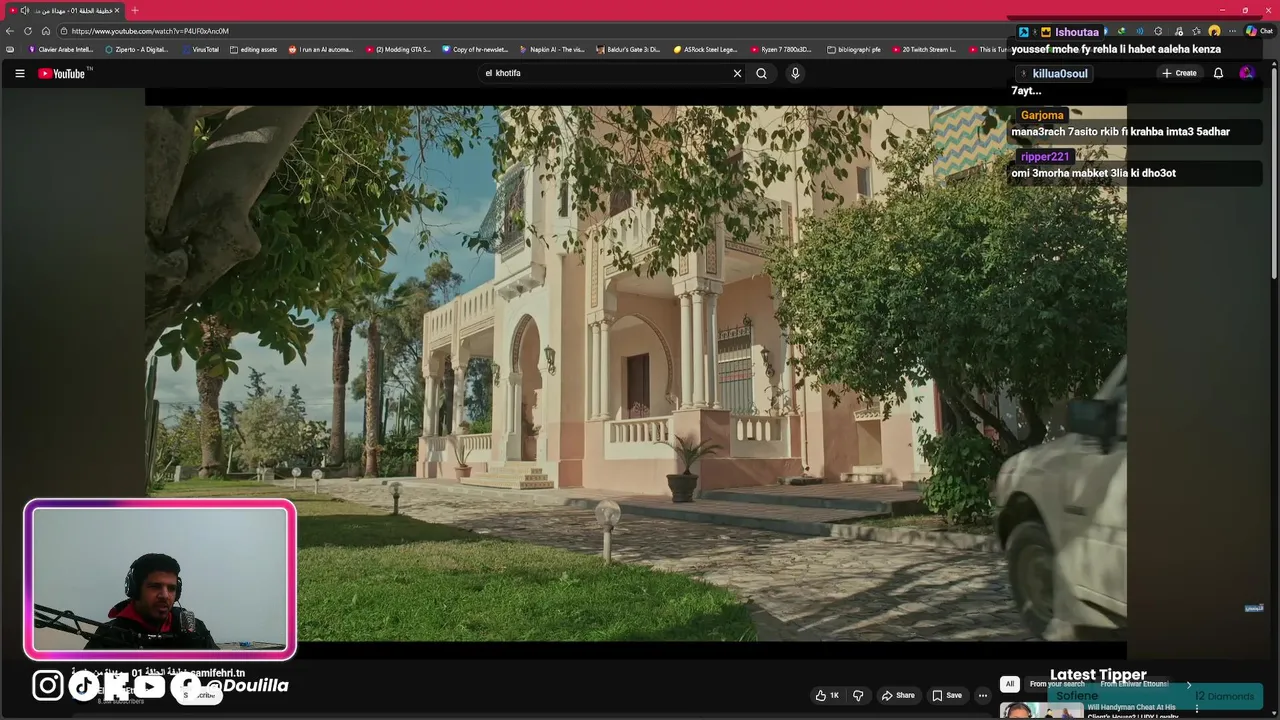Clear the 'el khotifa' search text
1280x720 pixels.
click(x=737, y=73)
